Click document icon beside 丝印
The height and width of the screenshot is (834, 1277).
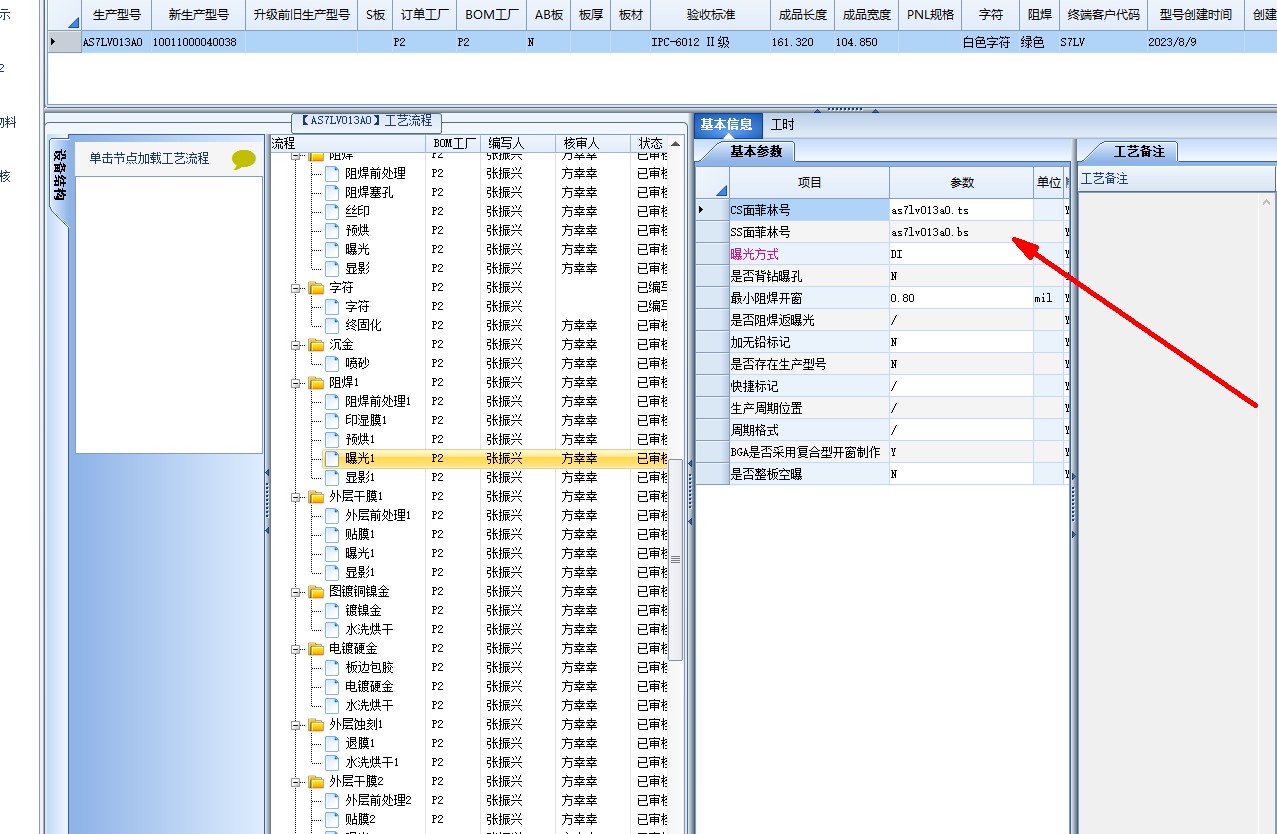pyautogui.click(x=332, y=211)
